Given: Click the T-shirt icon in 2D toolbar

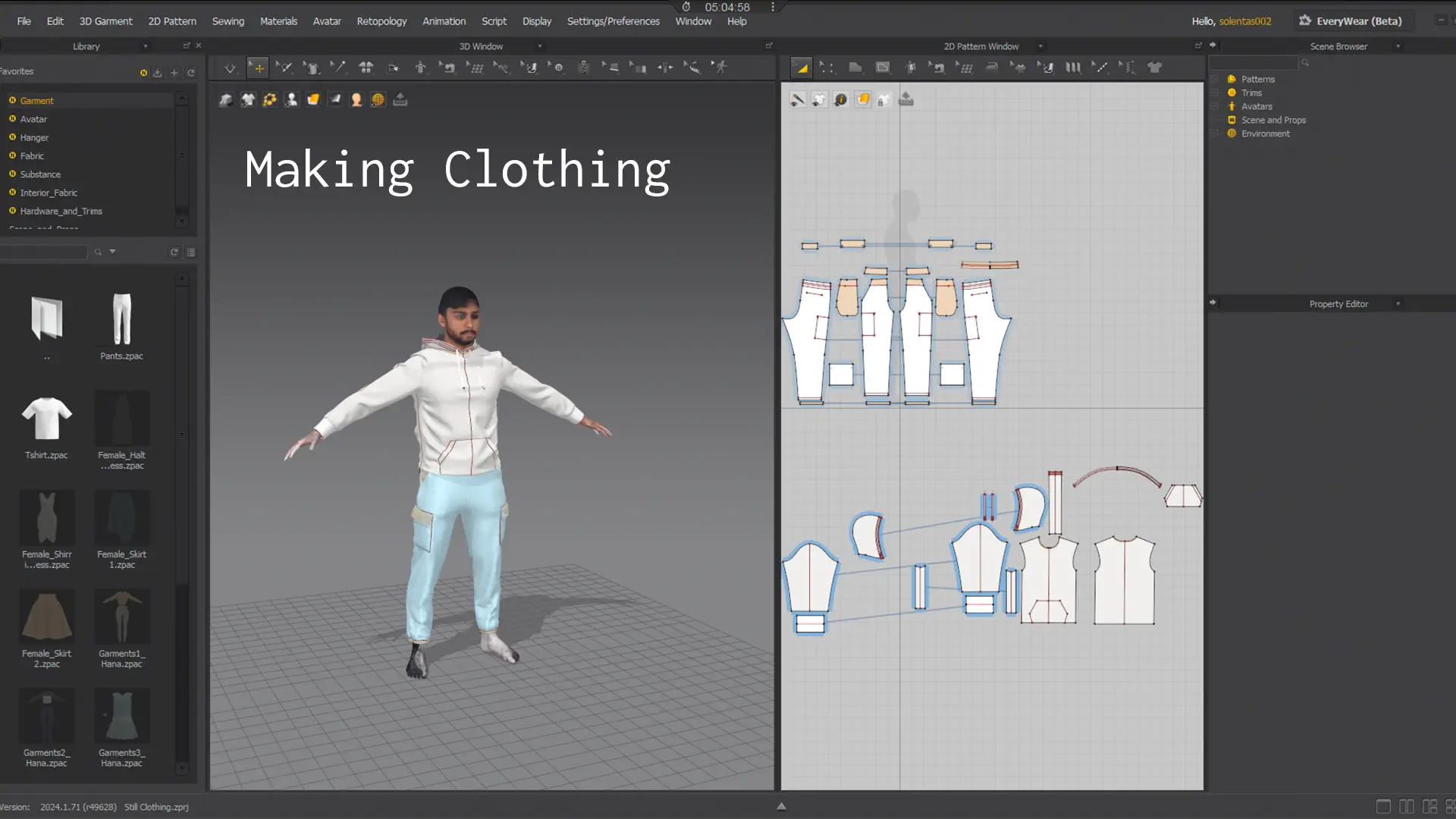Looking at the screenshot, I should click(1154, 67).
